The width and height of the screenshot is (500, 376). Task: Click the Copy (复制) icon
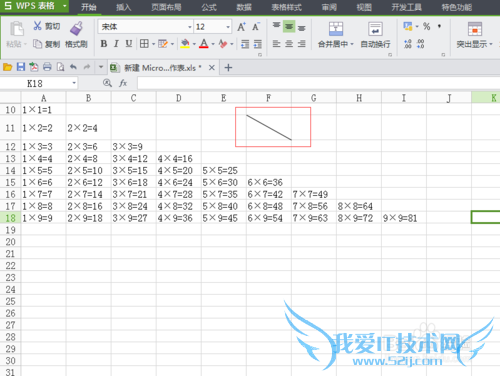pyautogui.click(x=37, y=44)
